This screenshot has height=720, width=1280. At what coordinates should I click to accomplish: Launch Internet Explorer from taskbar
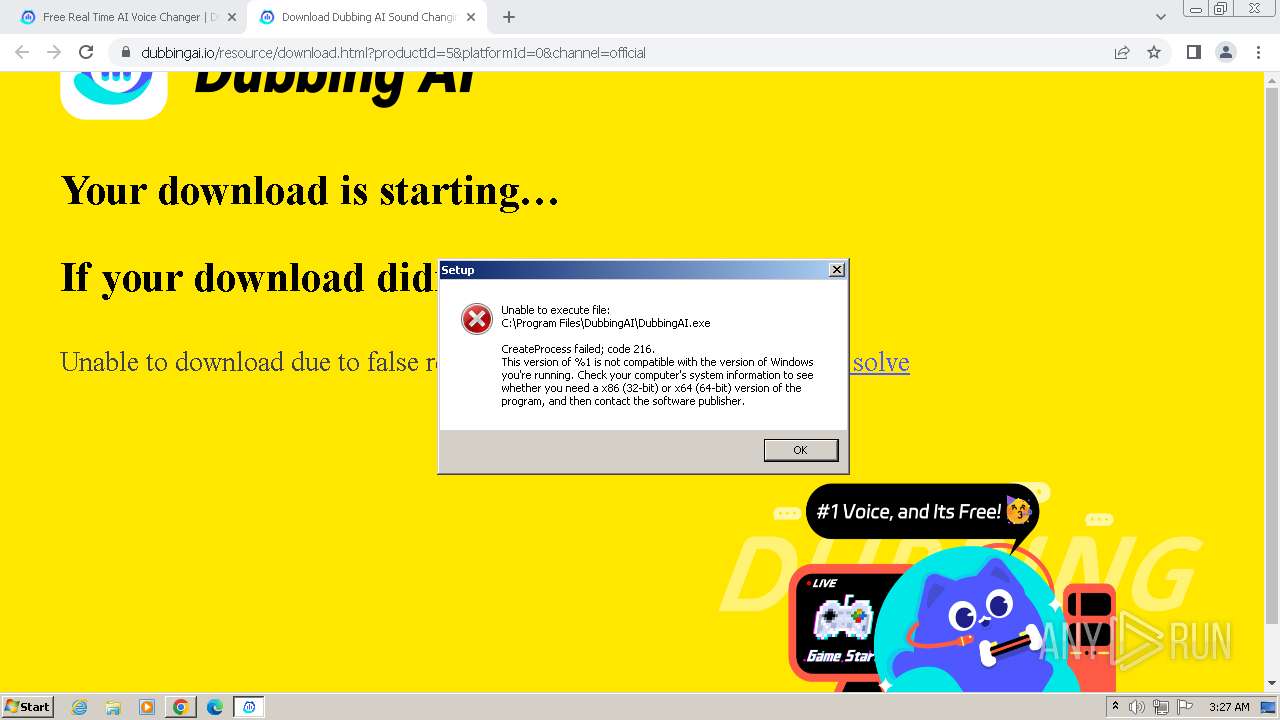[79, 707]
